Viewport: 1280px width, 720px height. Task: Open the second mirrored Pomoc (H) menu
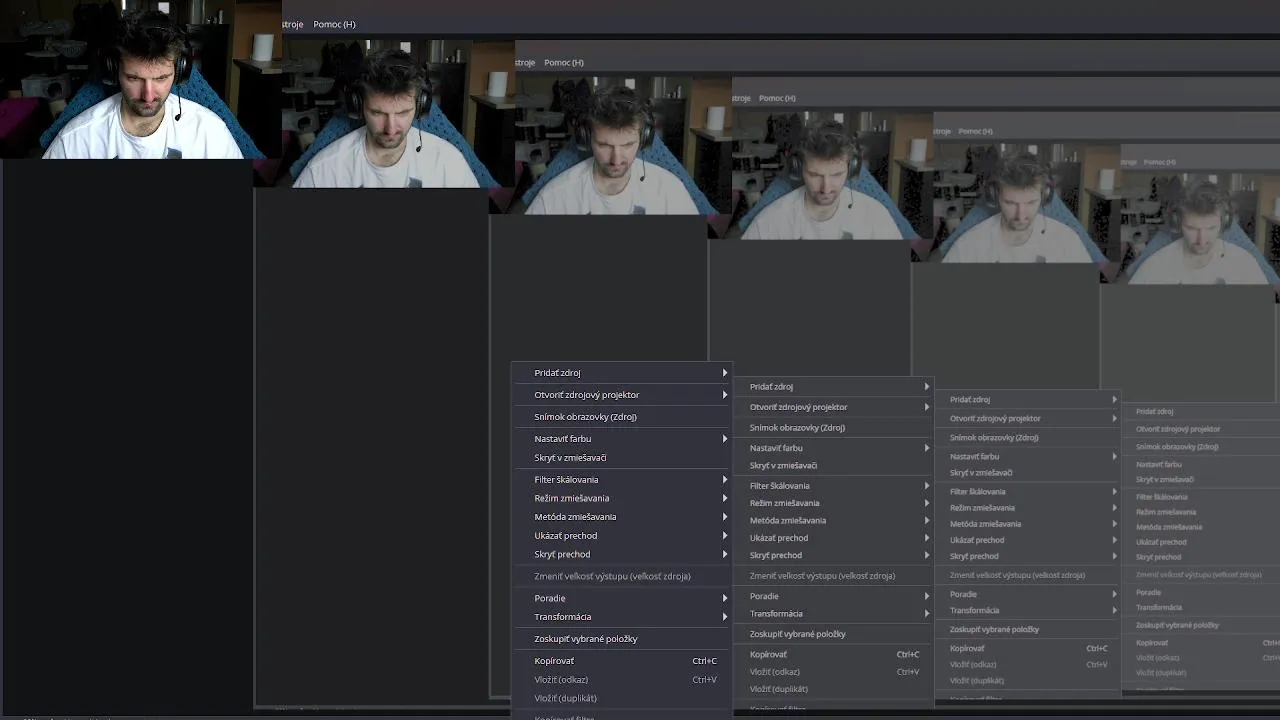coord(564,63)
